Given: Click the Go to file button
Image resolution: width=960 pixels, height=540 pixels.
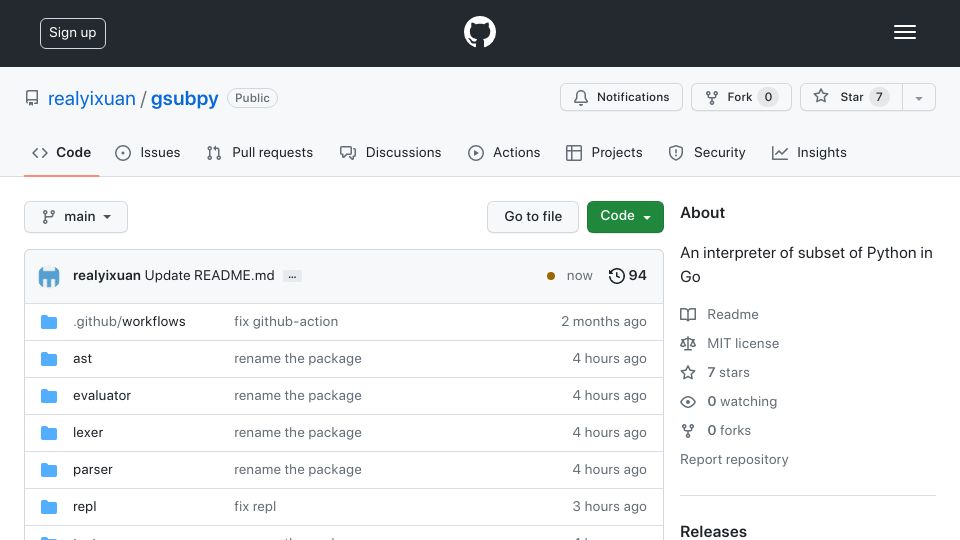Looking at the screenshot, I should tap(533, 217).
